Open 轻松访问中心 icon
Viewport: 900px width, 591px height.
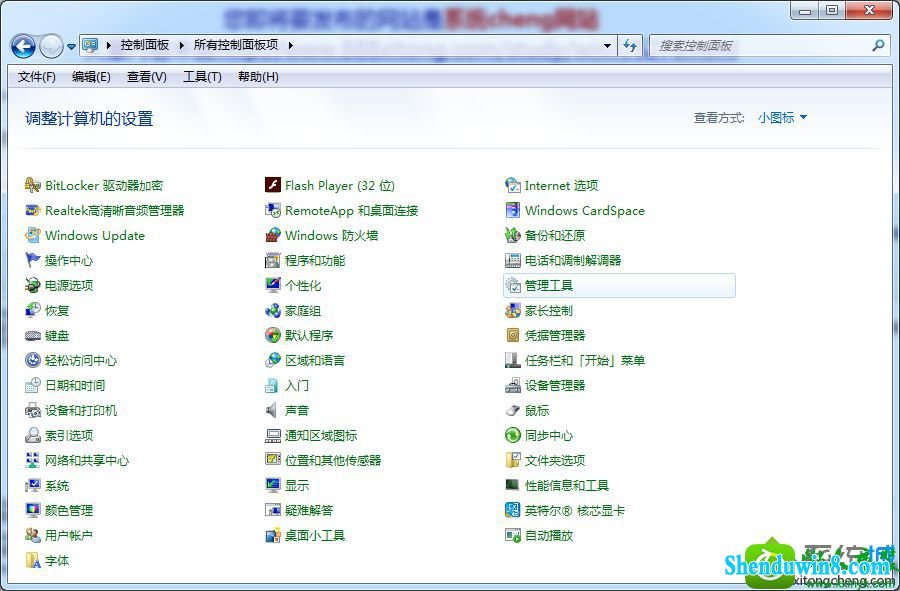pos(33,360)
